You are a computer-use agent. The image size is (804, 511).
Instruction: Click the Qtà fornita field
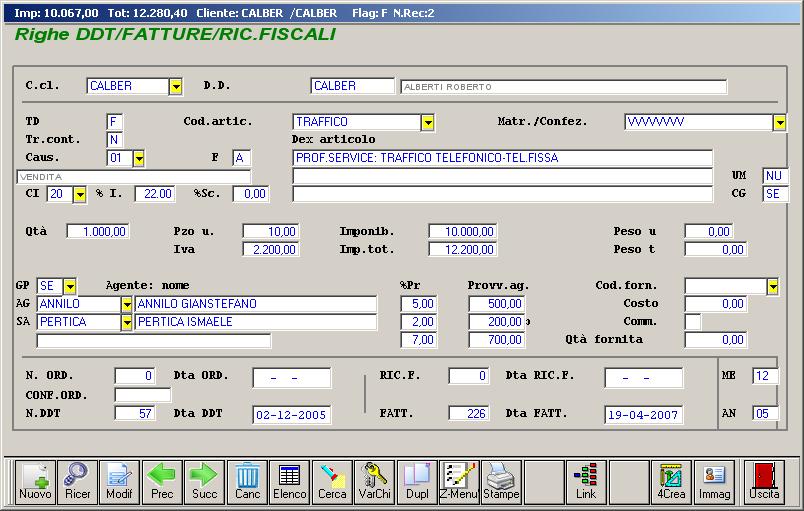pos(716,340)
